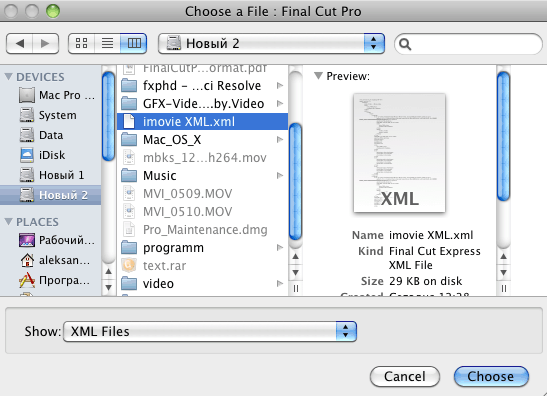547x396 pixels.
Task: Expand Mac_OS_X folder arrow
Action: [280, 140]
